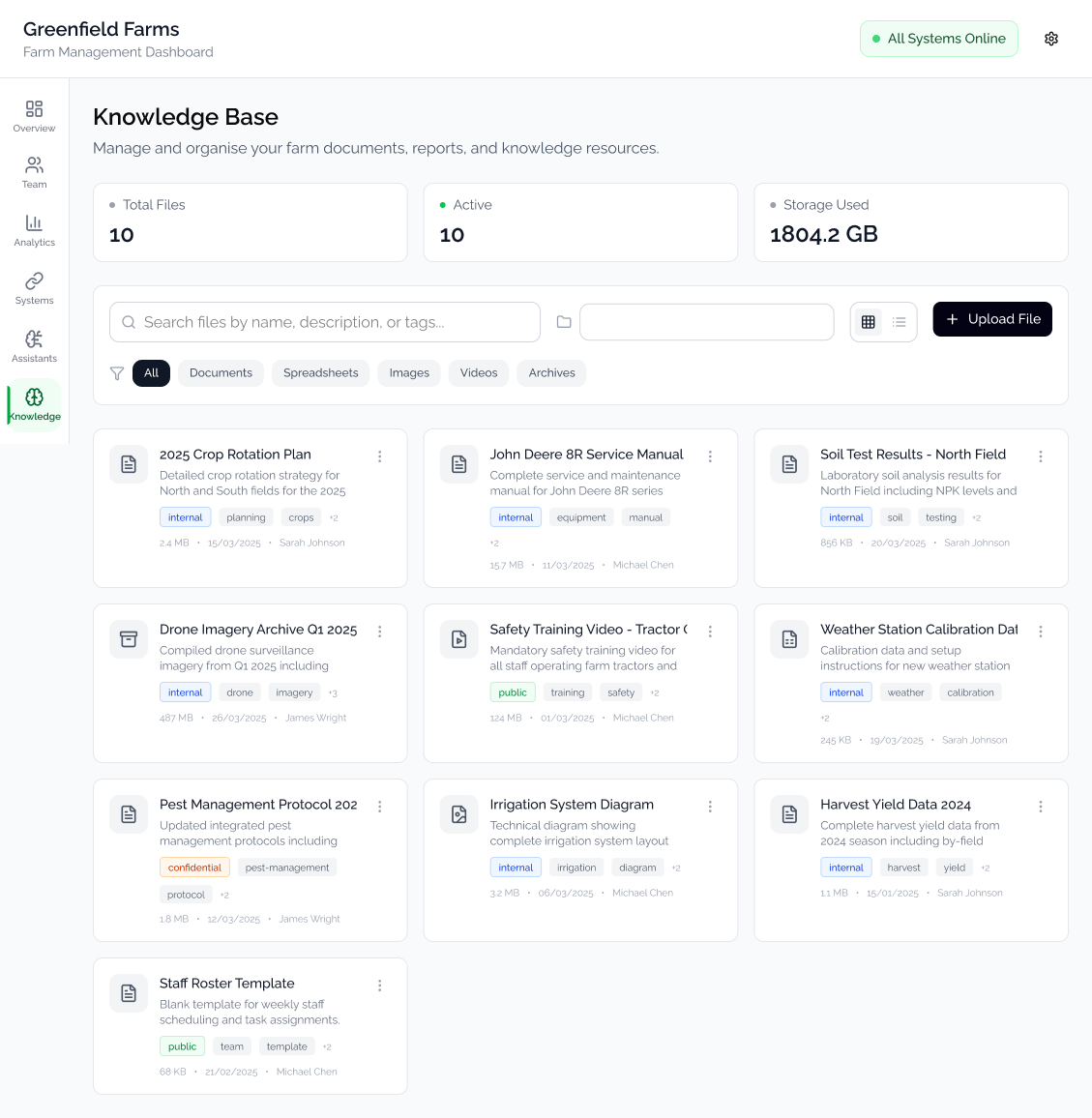Image resolution: width=1092 pixels, height=1118 pixels.
Task: Open options menu for Harvest Yield Data 2024
Action: pyautogui.click(x=1041, y=807)
